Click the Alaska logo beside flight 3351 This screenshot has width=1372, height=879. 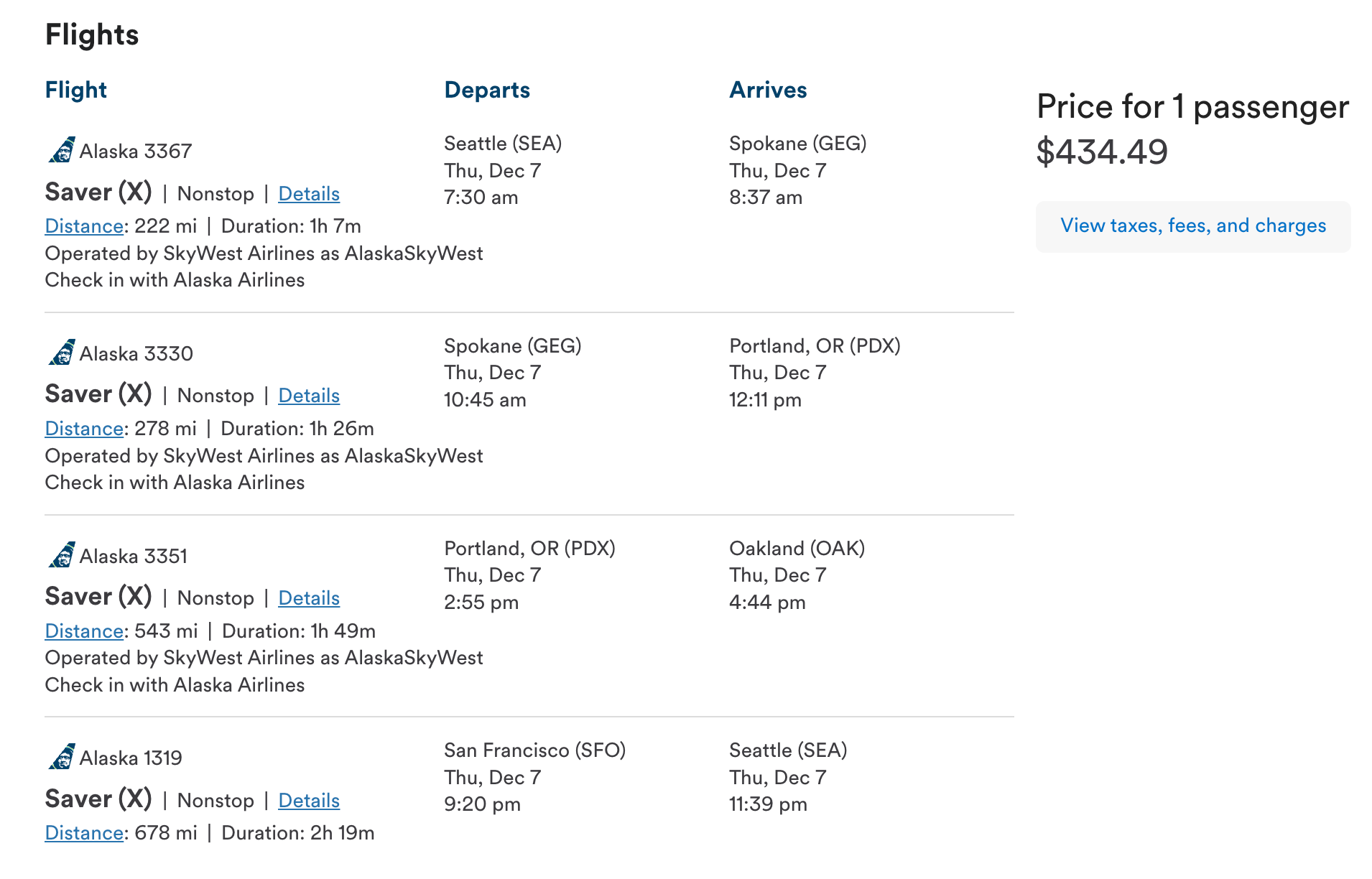62,555
